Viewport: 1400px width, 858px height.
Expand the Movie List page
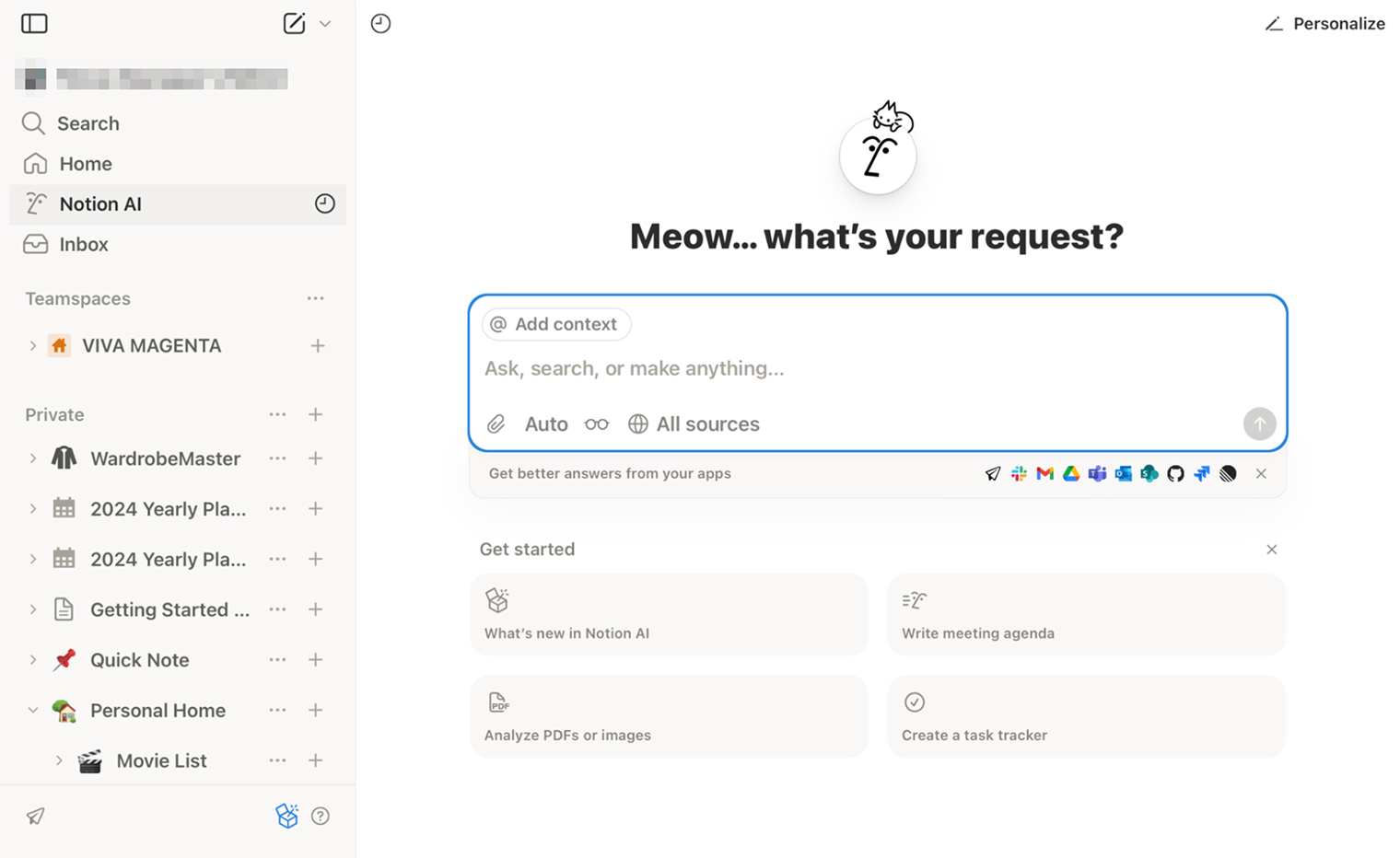[59, 761]
